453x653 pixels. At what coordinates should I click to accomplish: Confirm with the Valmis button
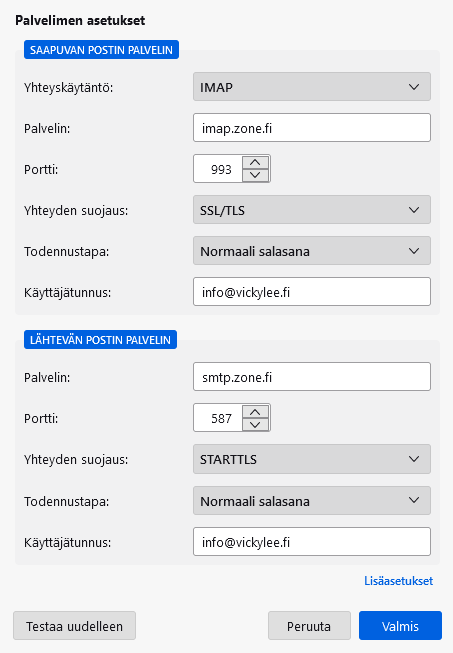[400, 626]
